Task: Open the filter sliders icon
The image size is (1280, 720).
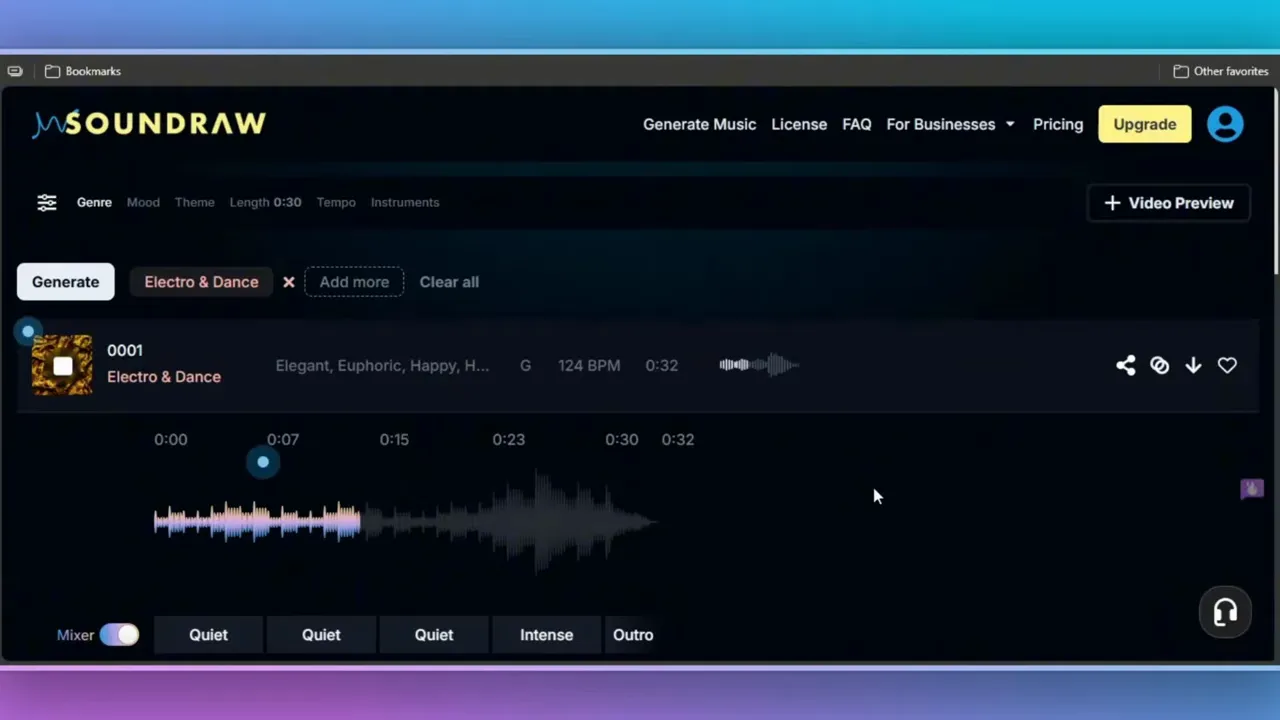Action: 47,203
